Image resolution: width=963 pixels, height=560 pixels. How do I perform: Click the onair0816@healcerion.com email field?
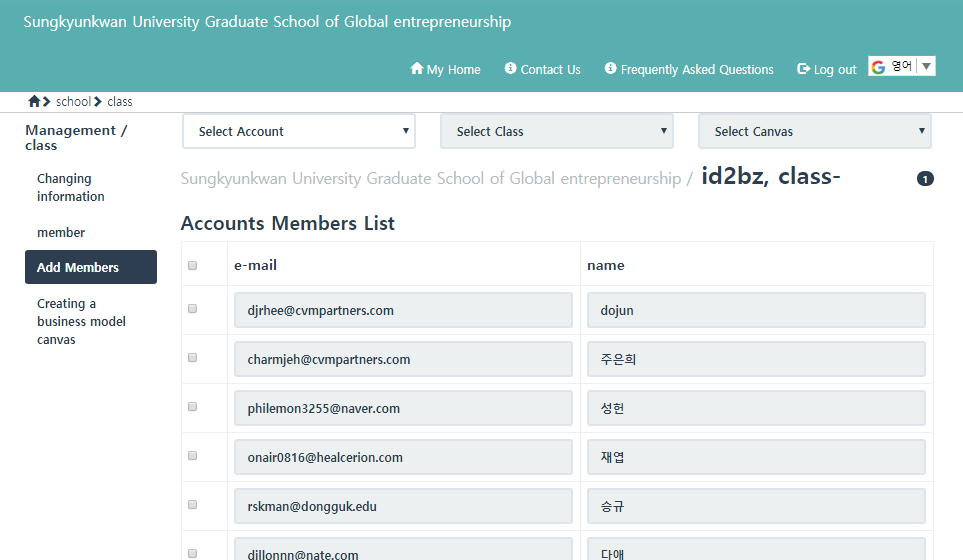click(x=404, y=457)
